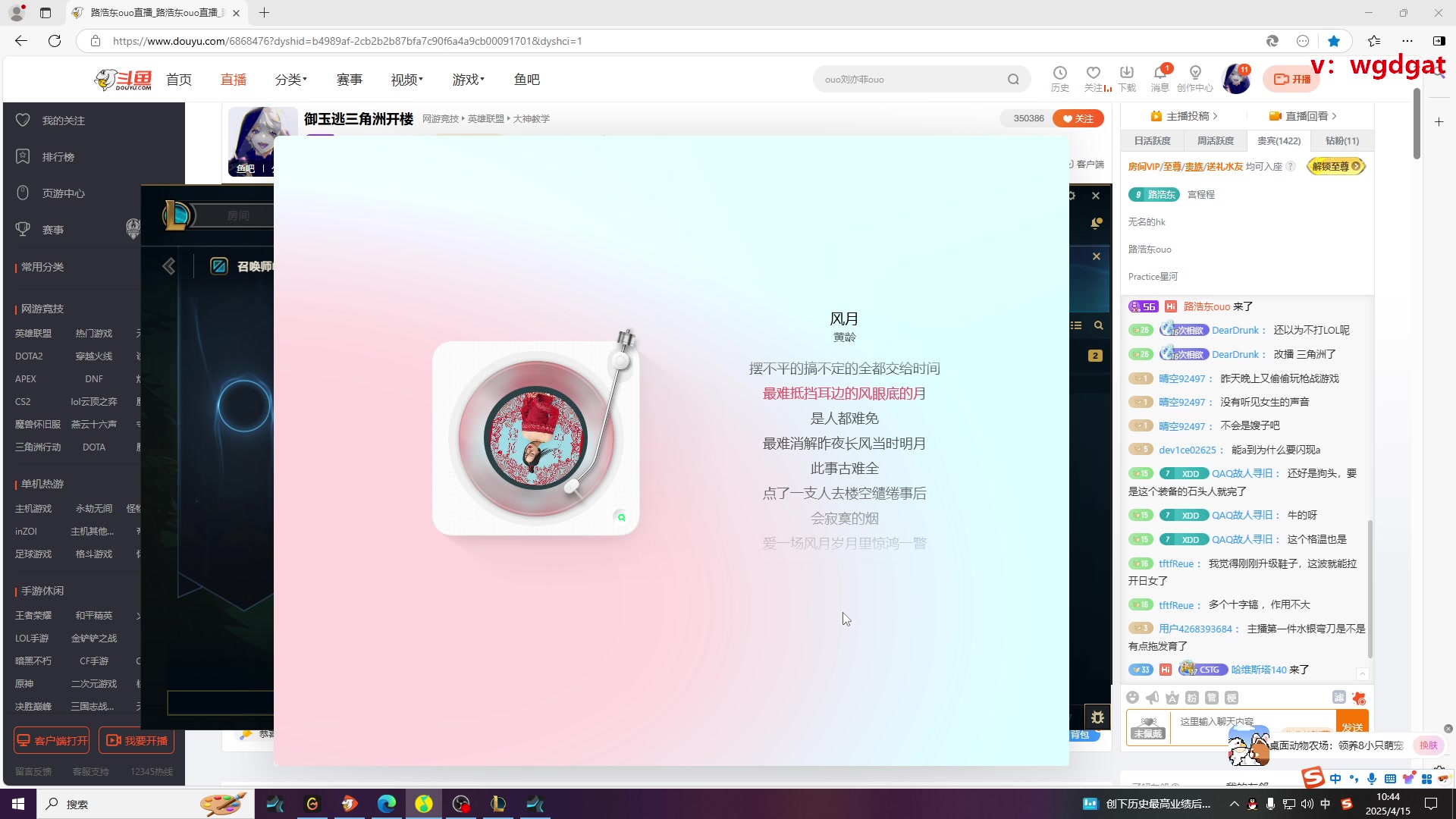This screenshot has width=1456, height=819.
Task: Expand 主播投稿 section
Action: [1184, 116]
